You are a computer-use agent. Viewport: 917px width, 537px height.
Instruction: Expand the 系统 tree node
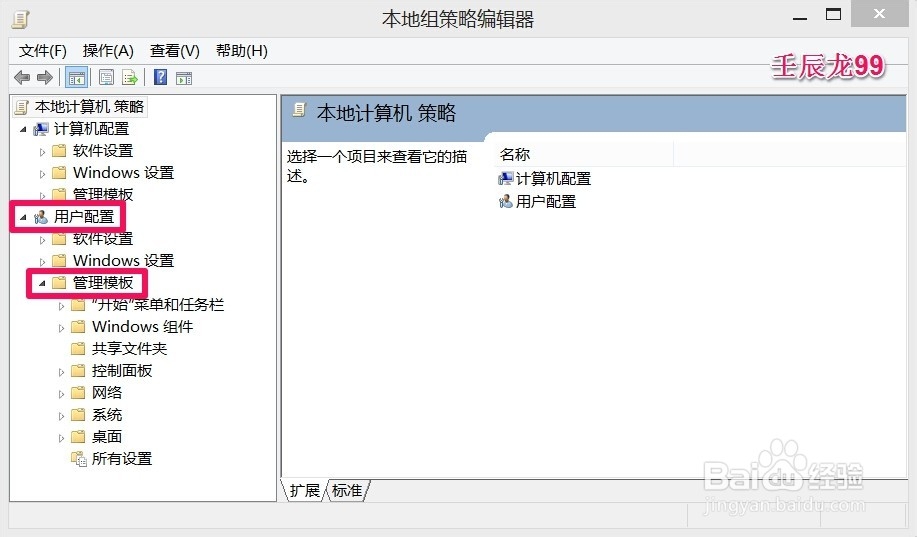click(61, 416)
